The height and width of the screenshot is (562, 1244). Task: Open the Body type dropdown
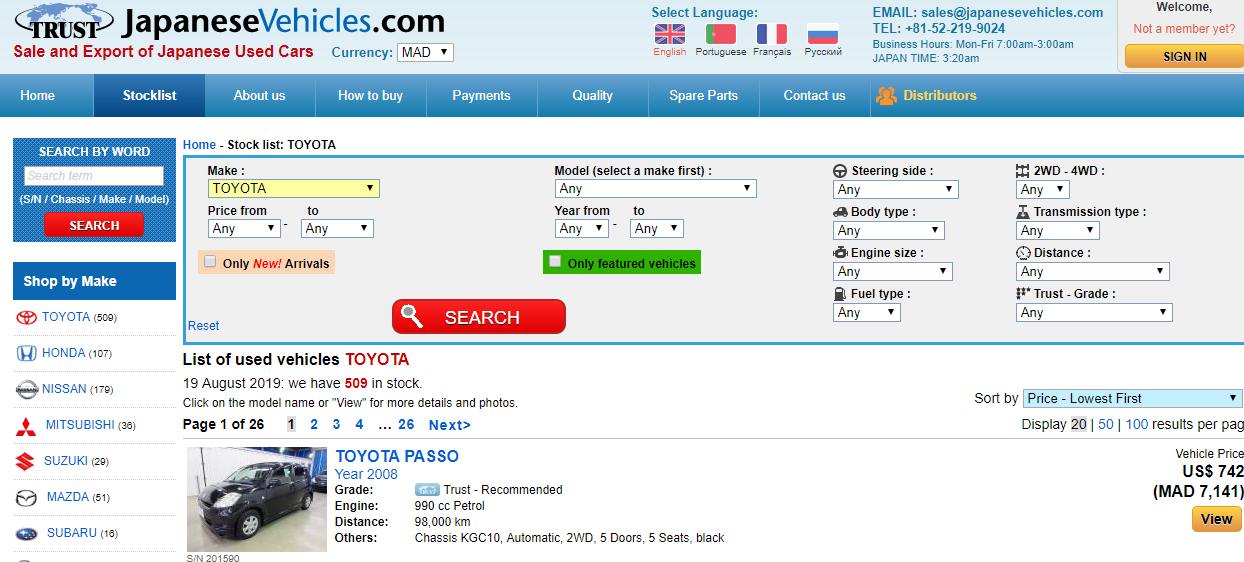(x=889, y=230)
